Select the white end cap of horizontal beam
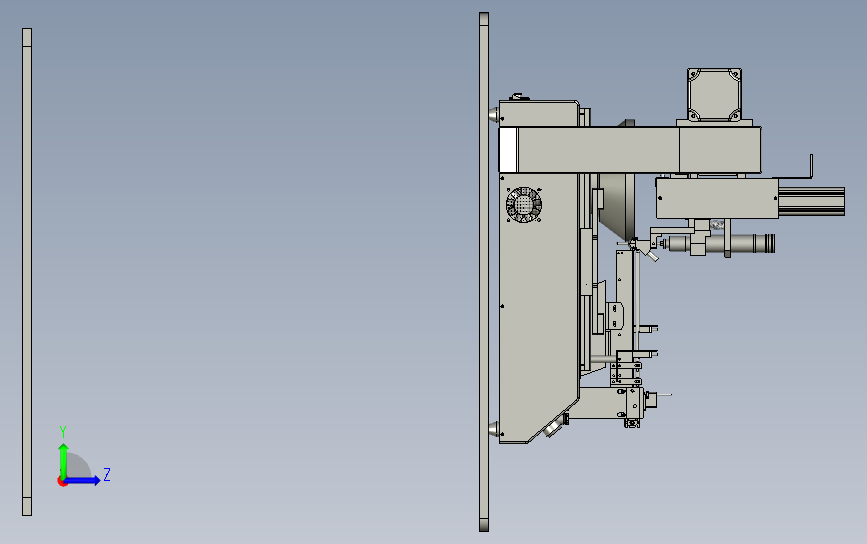 point(508,149)
